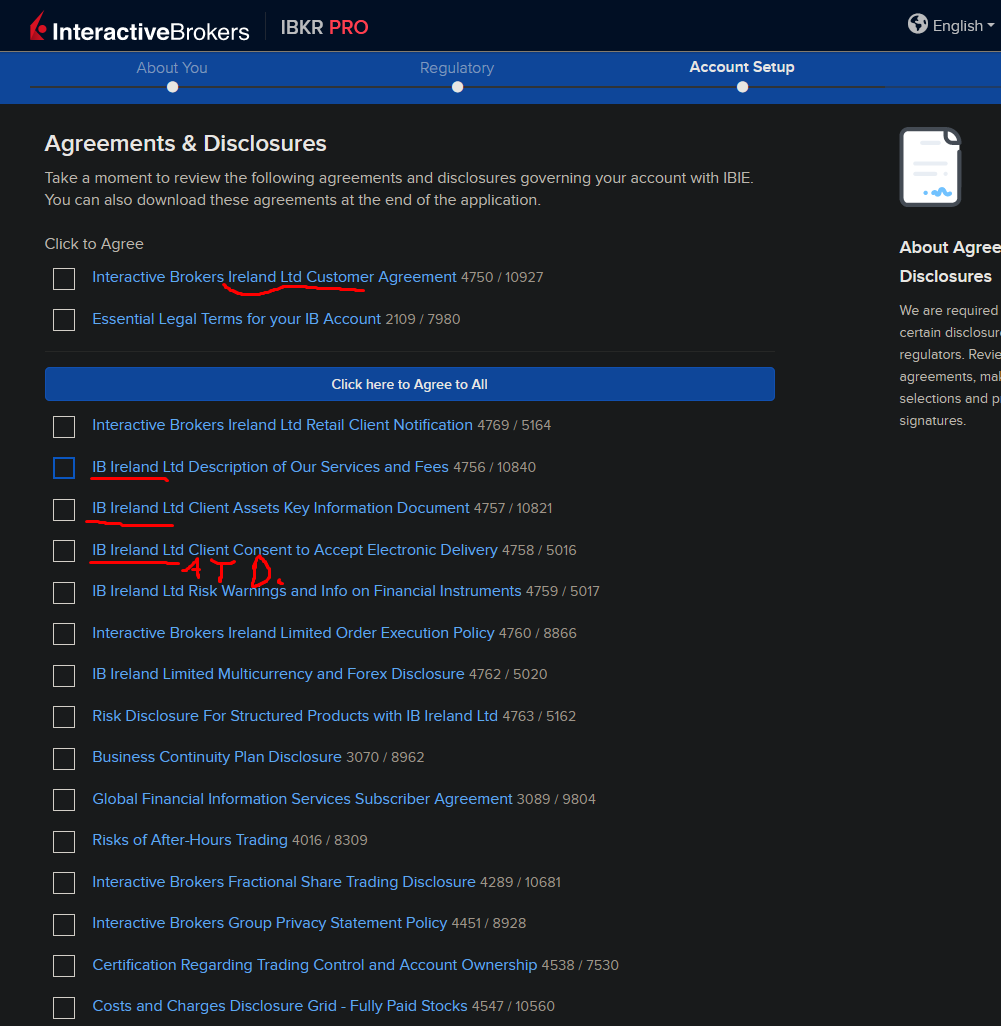Click the About You progress dot
Image resolution: width=1001 pixels, height=1026 pixels.
[172, 87]
